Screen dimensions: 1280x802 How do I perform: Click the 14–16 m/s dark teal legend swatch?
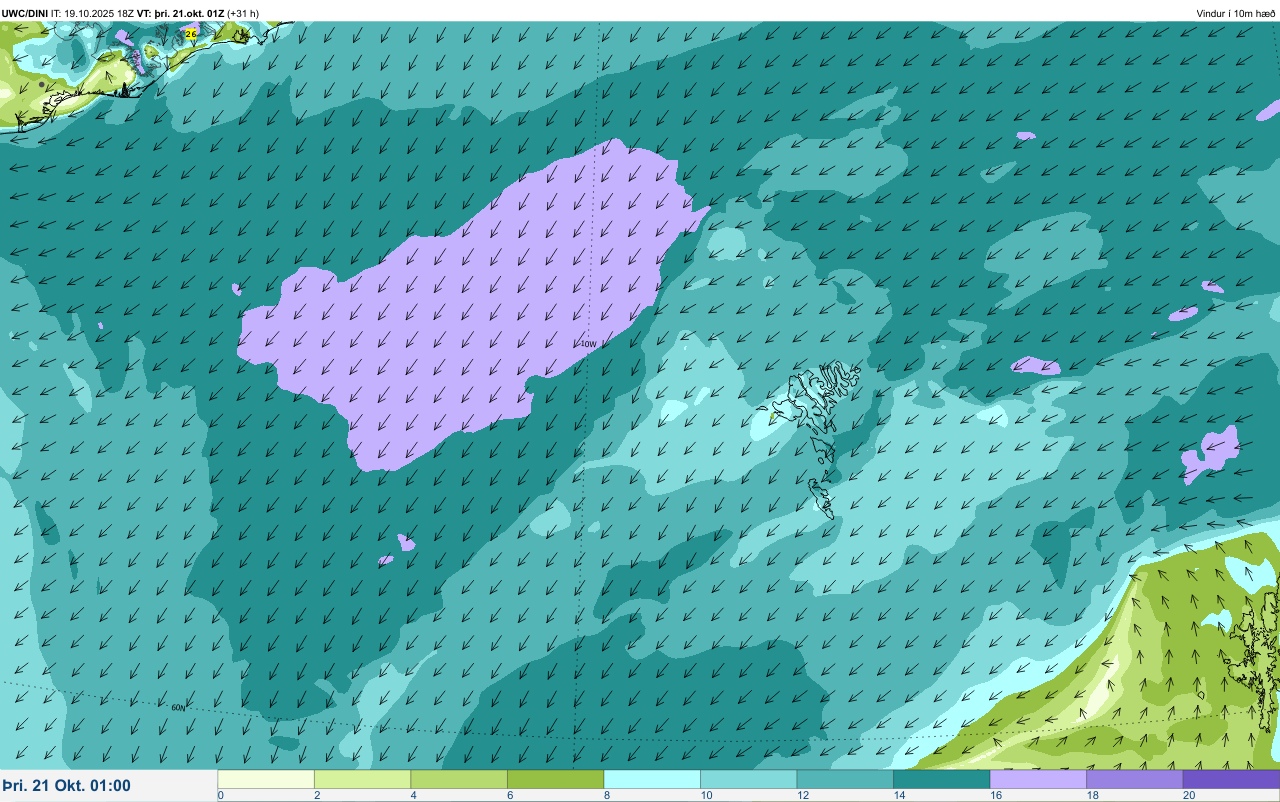click(941, 779)
